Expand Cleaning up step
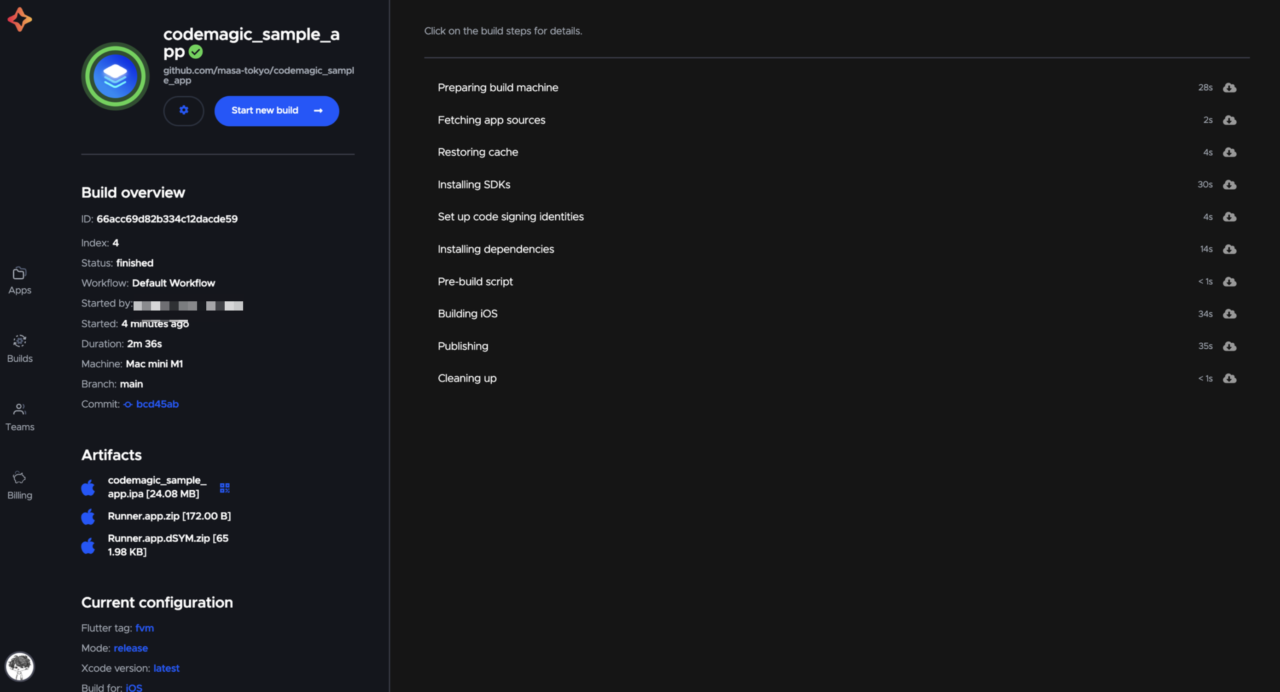Viewport: 1280px width, 692px height. 837,379
